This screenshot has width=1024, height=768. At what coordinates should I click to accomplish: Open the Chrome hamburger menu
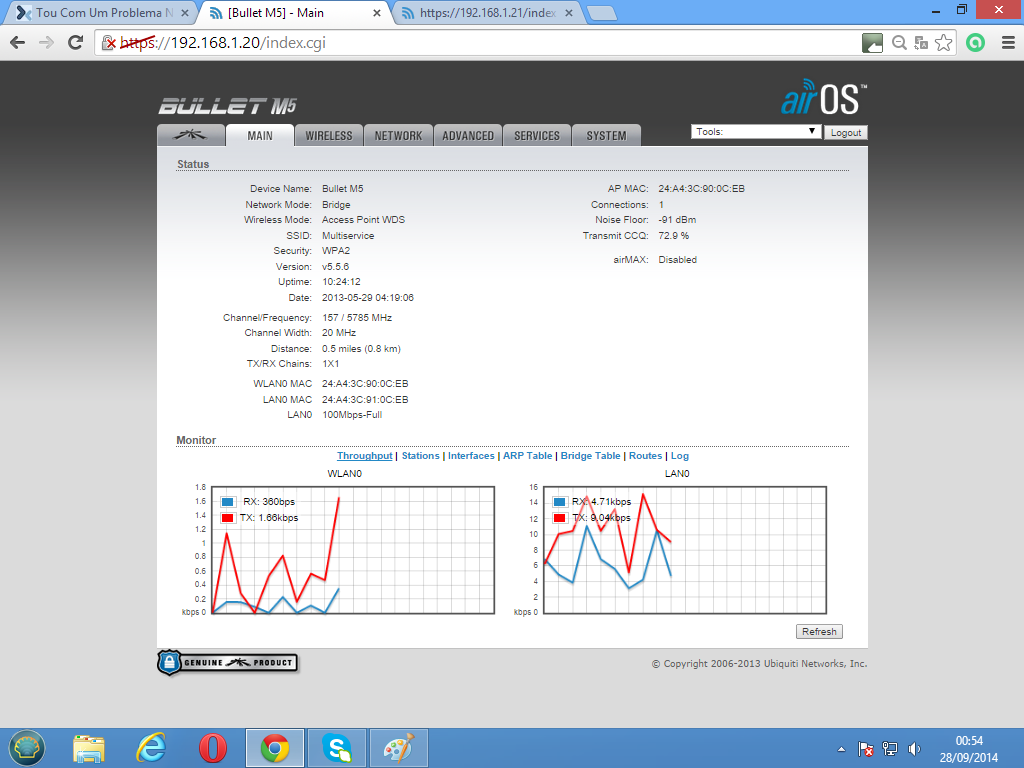1008,43
